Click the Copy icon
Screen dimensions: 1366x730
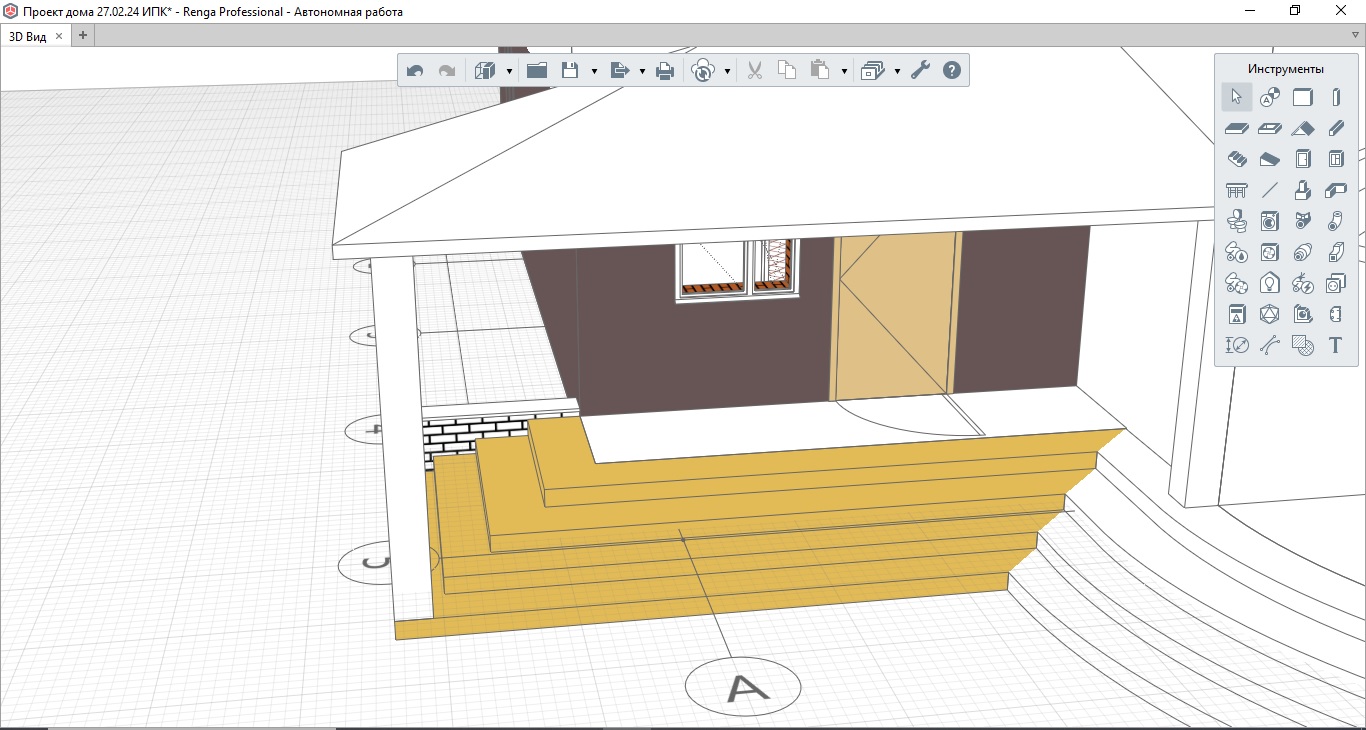click(787, 70)
